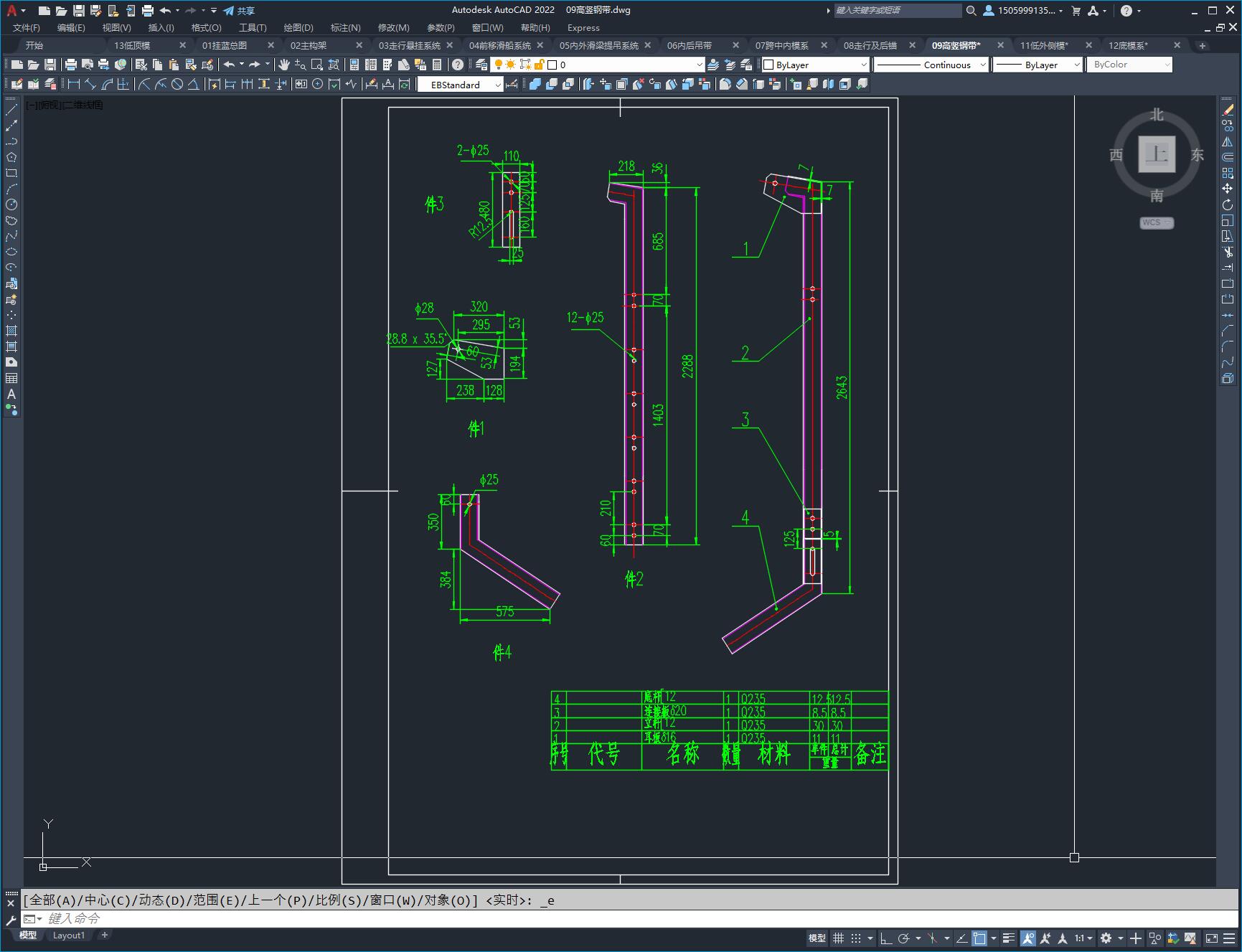The image size is (1242, 952).
Task: Add a new drawing tab with plus
Action: point(1203,45)
